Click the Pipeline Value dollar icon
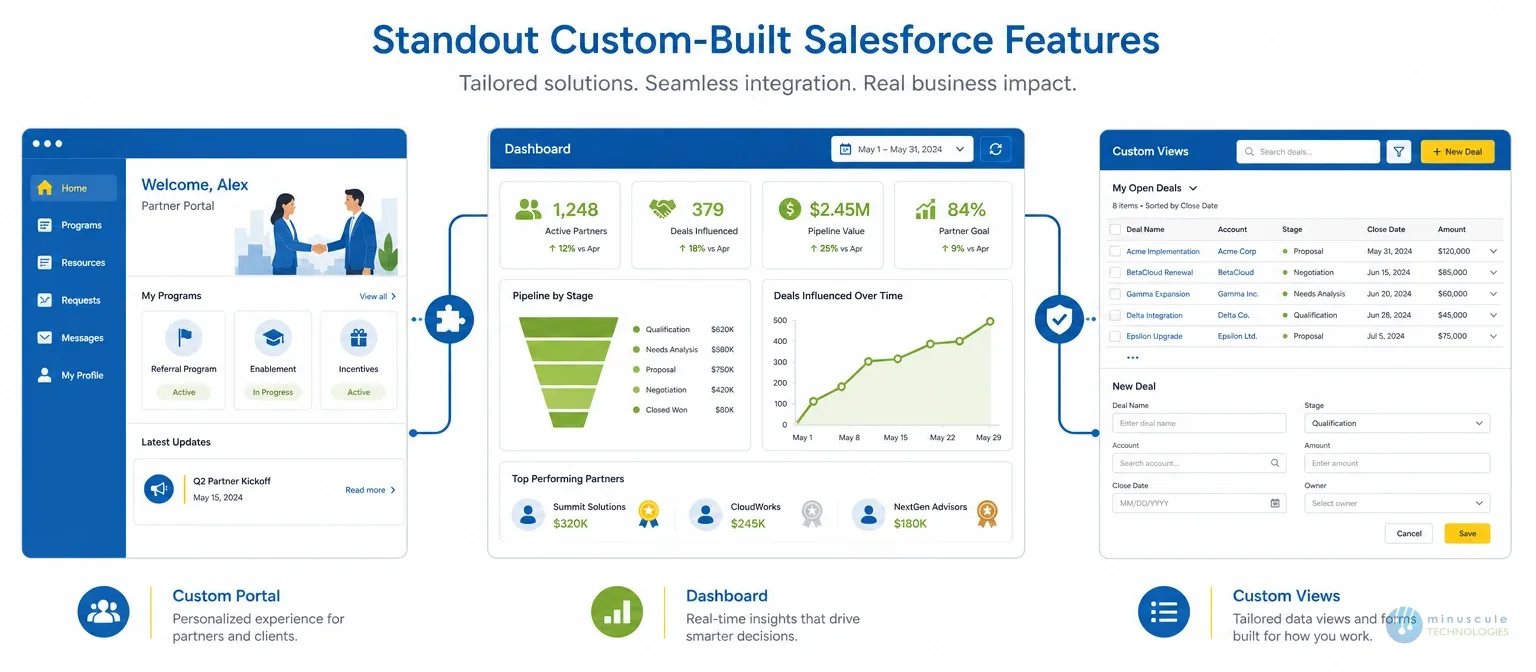1536x672 pixels. pyautogui.click(x=790, y=209)
